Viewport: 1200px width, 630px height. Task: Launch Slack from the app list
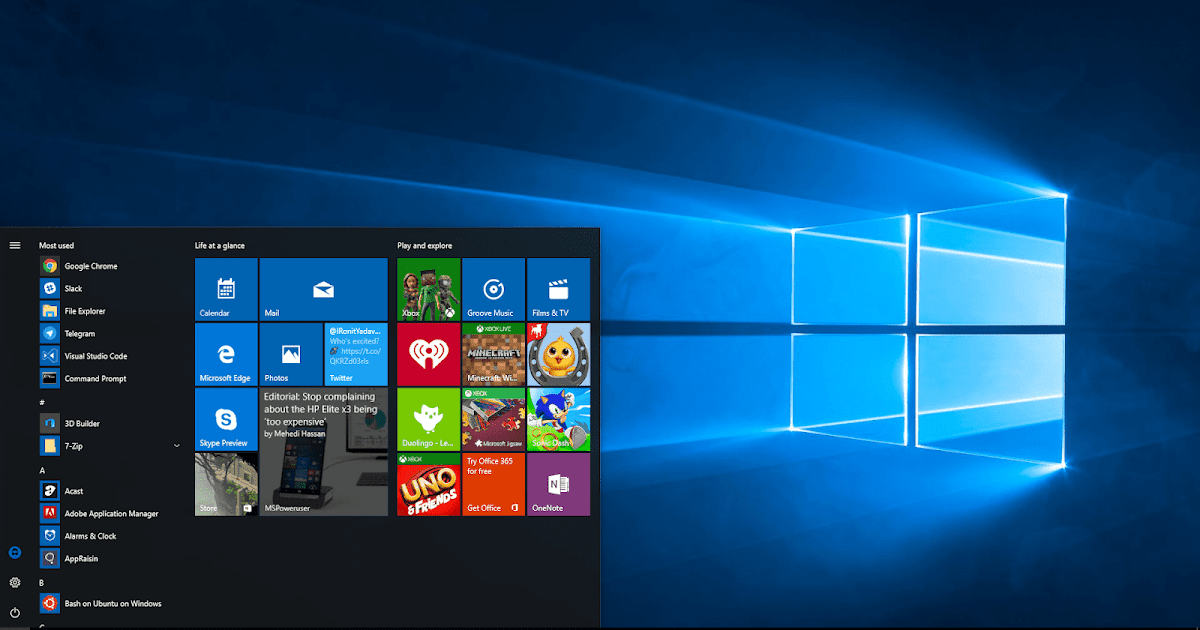click(110, 288)
